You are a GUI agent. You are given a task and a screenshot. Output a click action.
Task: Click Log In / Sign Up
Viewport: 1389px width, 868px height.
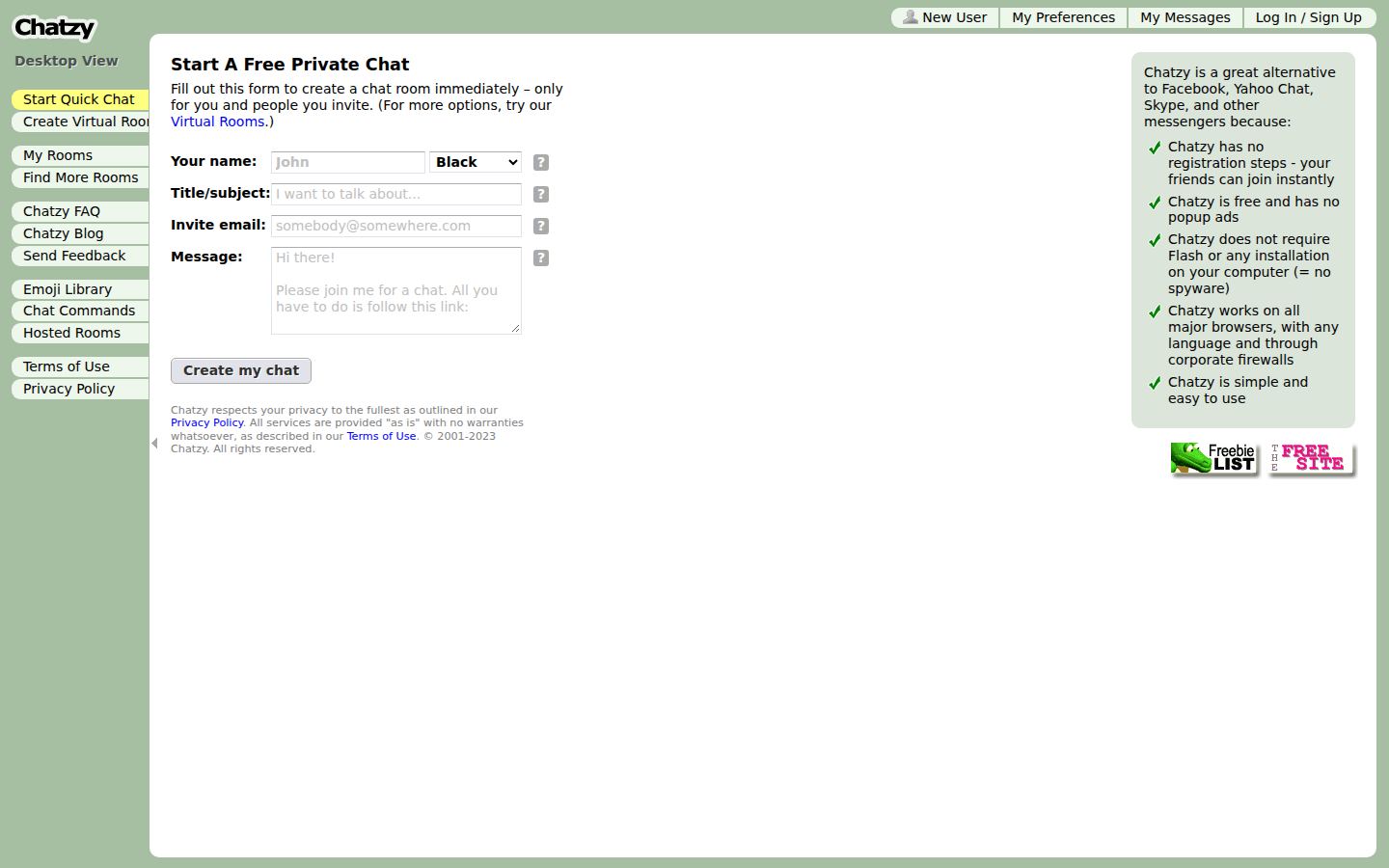[x=1309, y=17]
